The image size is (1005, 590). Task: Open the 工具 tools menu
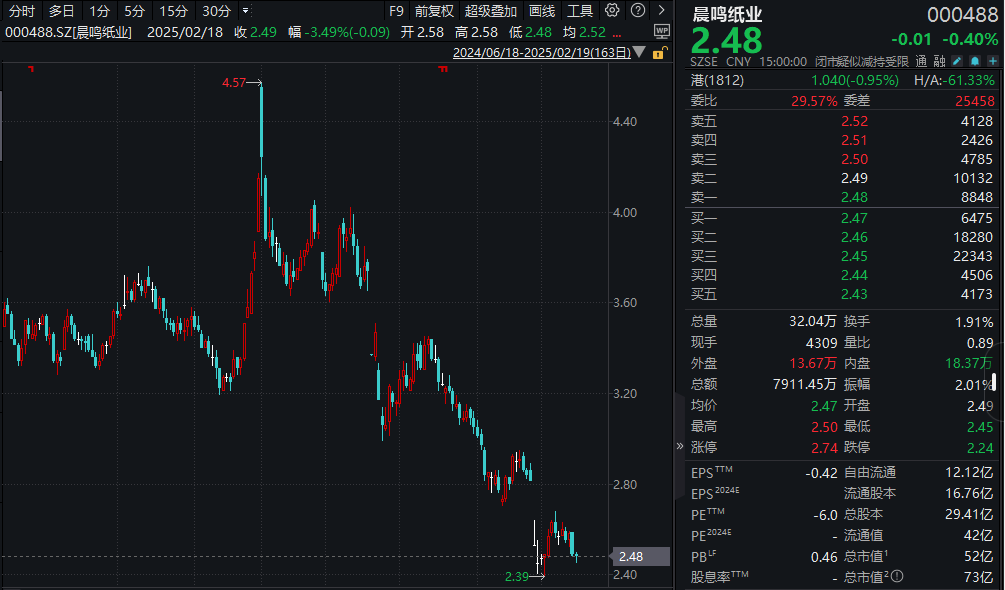[x=580, y=11]
